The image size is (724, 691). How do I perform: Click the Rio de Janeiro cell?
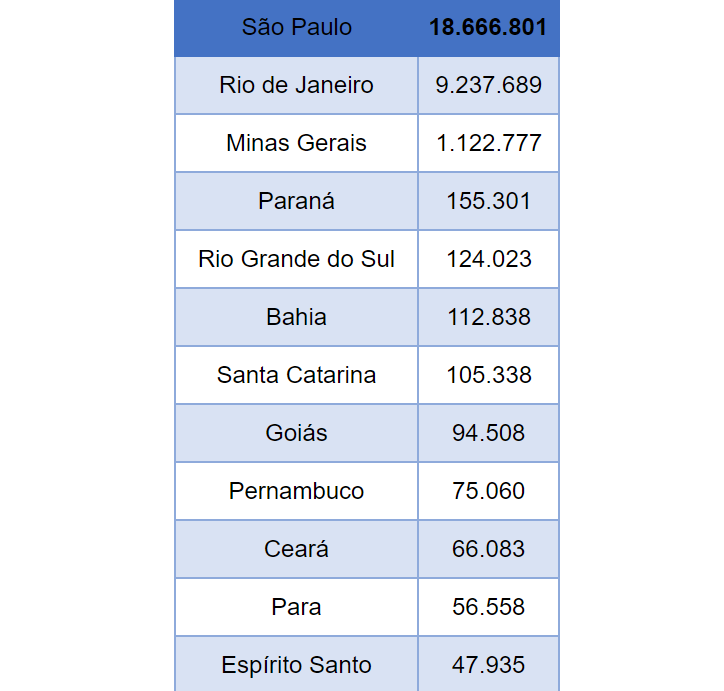(296, 85)
